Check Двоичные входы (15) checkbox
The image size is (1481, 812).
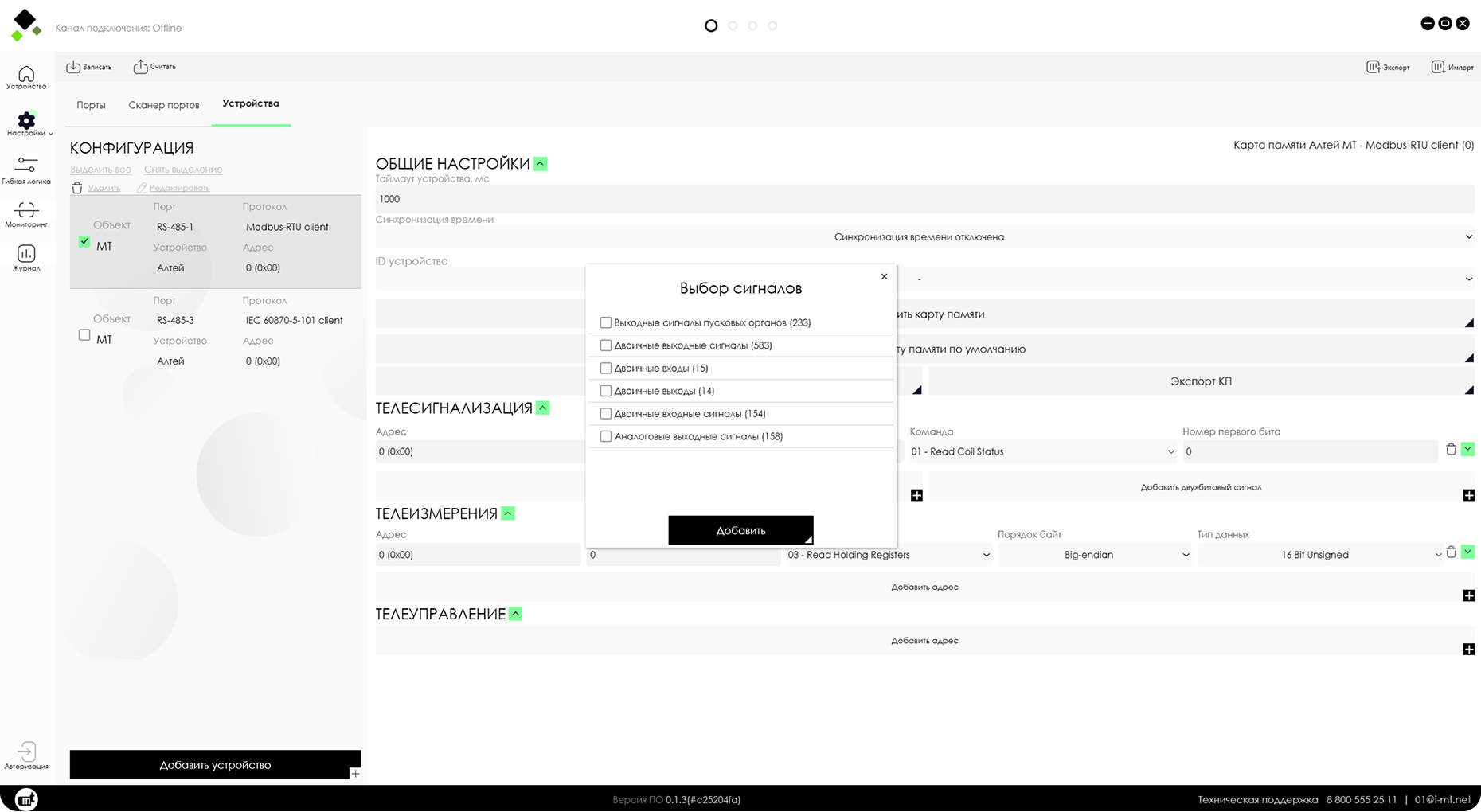coord(606,369)
